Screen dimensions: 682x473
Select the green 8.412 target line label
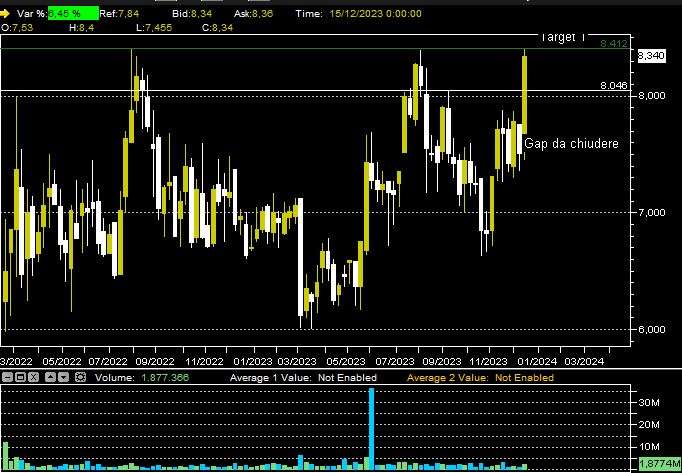(x=614, y=44)
